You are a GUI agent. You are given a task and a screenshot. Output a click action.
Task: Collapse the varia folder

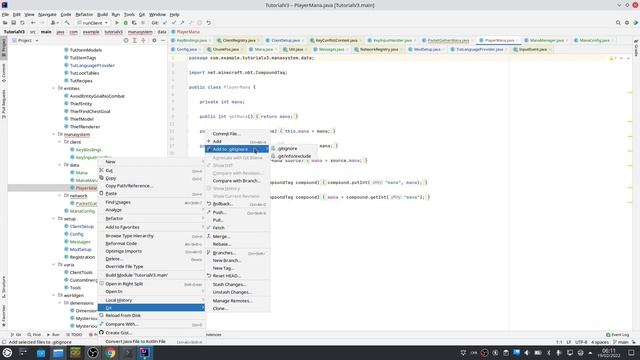click(x=53, y=265)
